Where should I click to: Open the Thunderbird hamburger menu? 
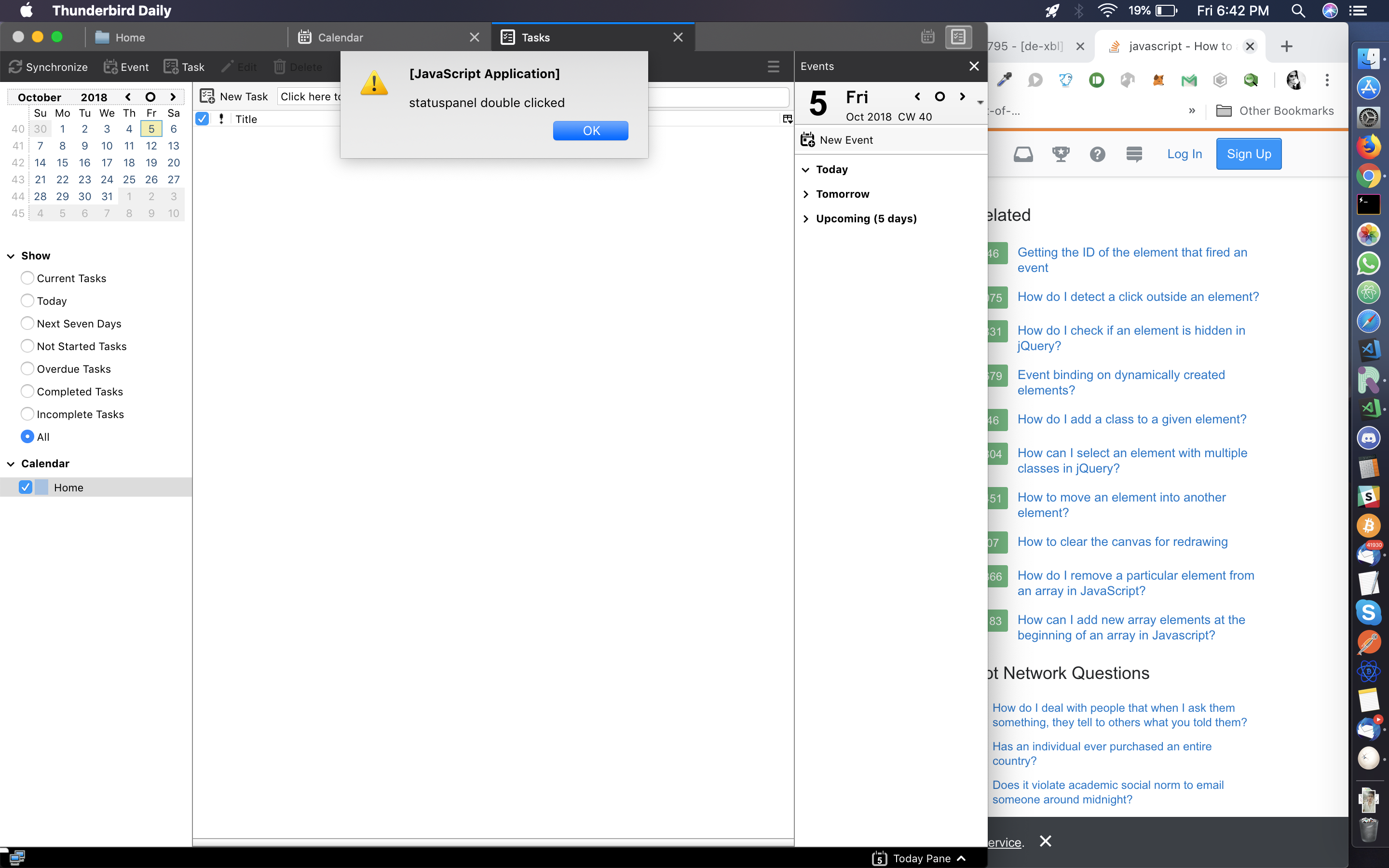(773, 67)
